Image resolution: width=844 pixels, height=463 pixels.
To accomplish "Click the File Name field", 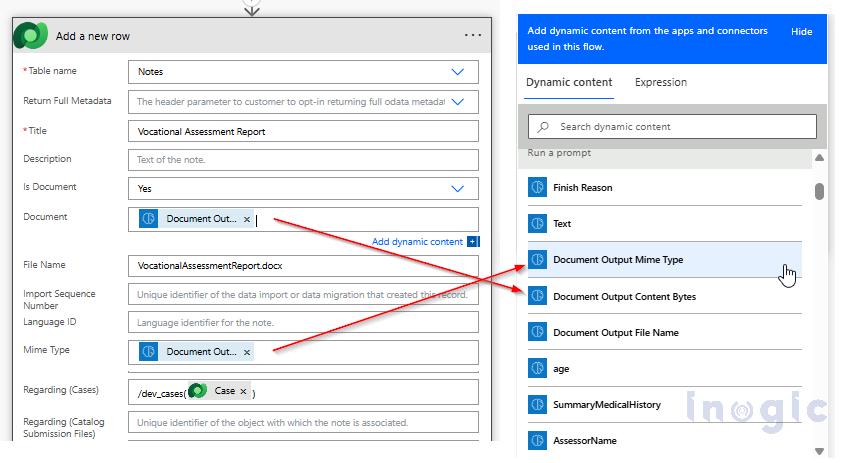I will [x=303, y=265].
